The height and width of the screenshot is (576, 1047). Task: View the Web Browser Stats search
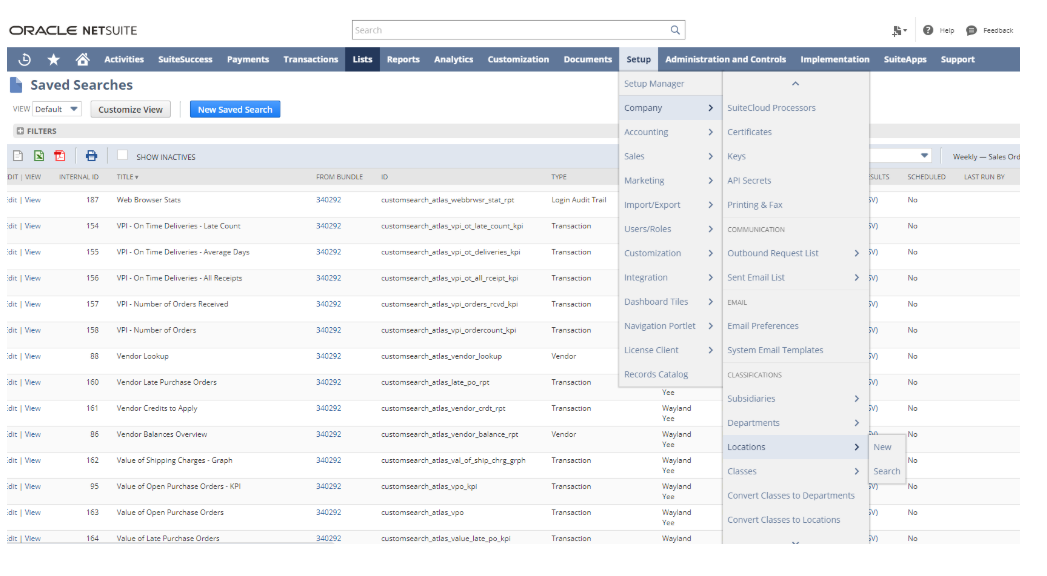pyautogui.click(x=33, y=200)
